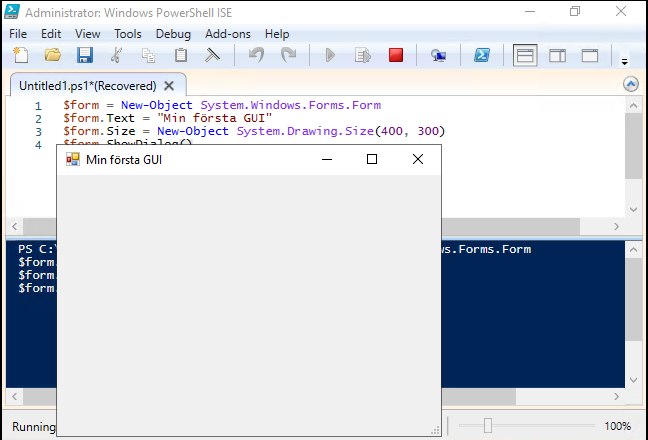Click the Cut scissors icon
Screen dimensions: 648x440
(x=117, y=56)
